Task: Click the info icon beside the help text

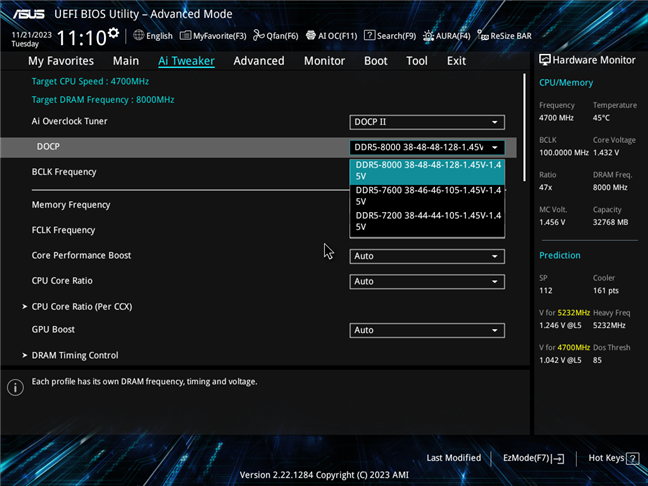Action: pos(15,387)
